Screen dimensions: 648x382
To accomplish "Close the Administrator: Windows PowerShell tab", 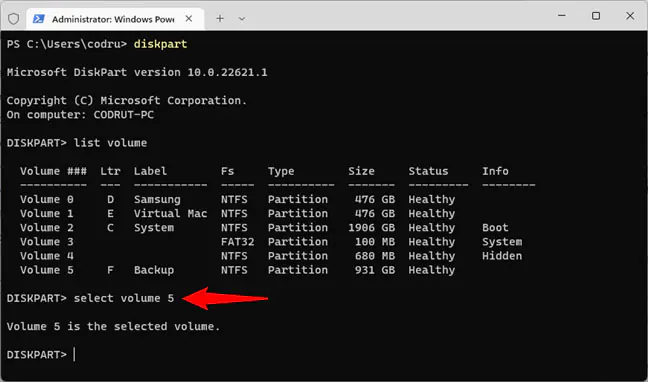I will (x=188, y=19).
